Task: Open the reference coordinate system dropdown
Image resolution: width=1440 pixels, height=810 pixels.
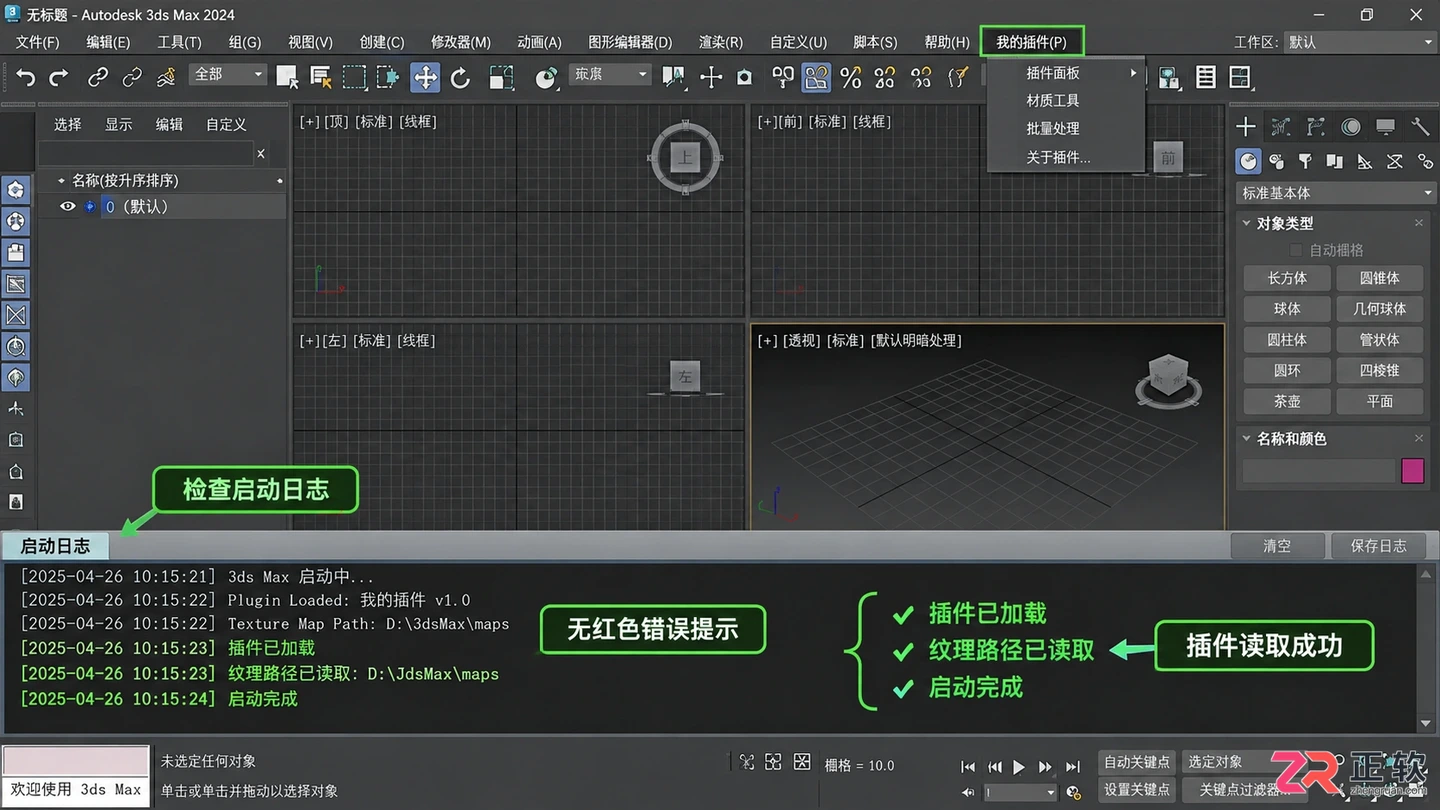Action: [610, 74]
